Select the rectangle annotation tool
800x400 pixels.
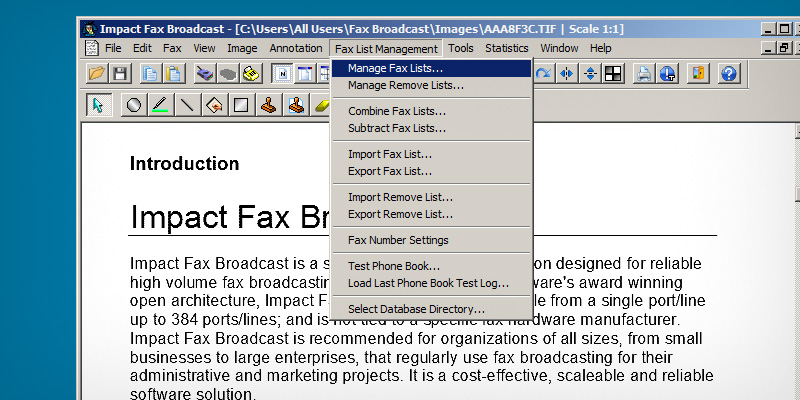[x=241, y=105]
